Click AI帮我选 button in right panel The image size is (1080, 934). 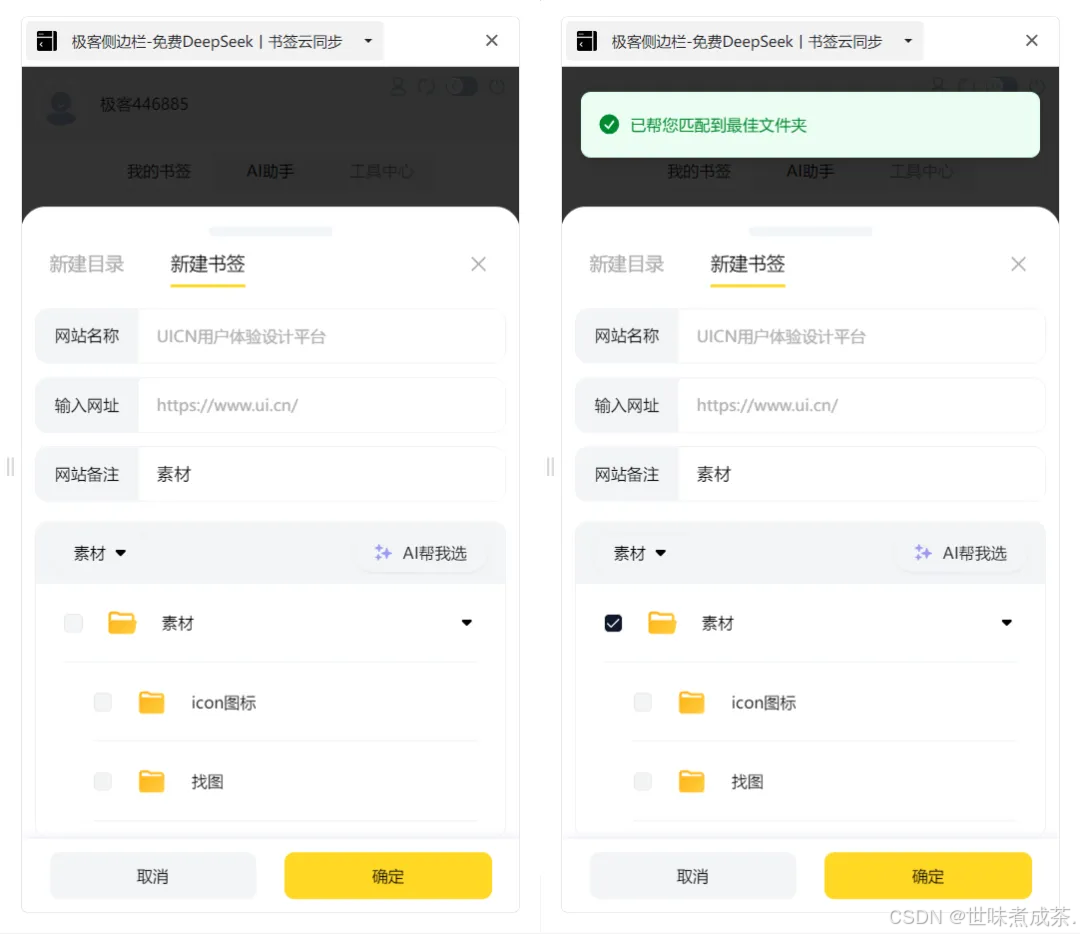961,553
